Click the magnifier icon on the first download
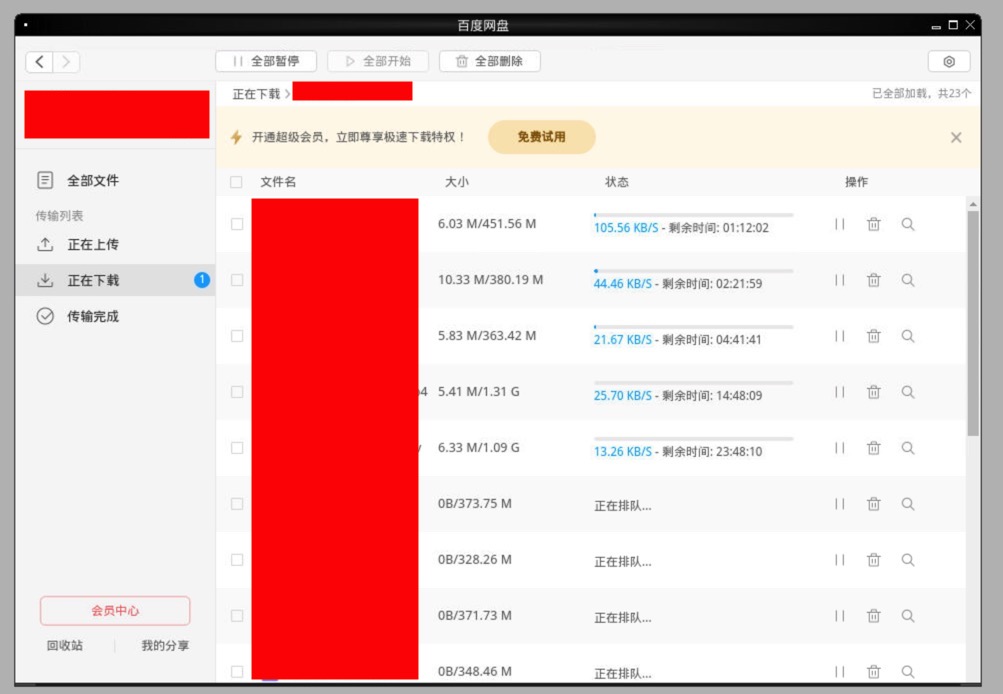The height and width of the screenshot is (694, 1003). click(x=907, y=224)
